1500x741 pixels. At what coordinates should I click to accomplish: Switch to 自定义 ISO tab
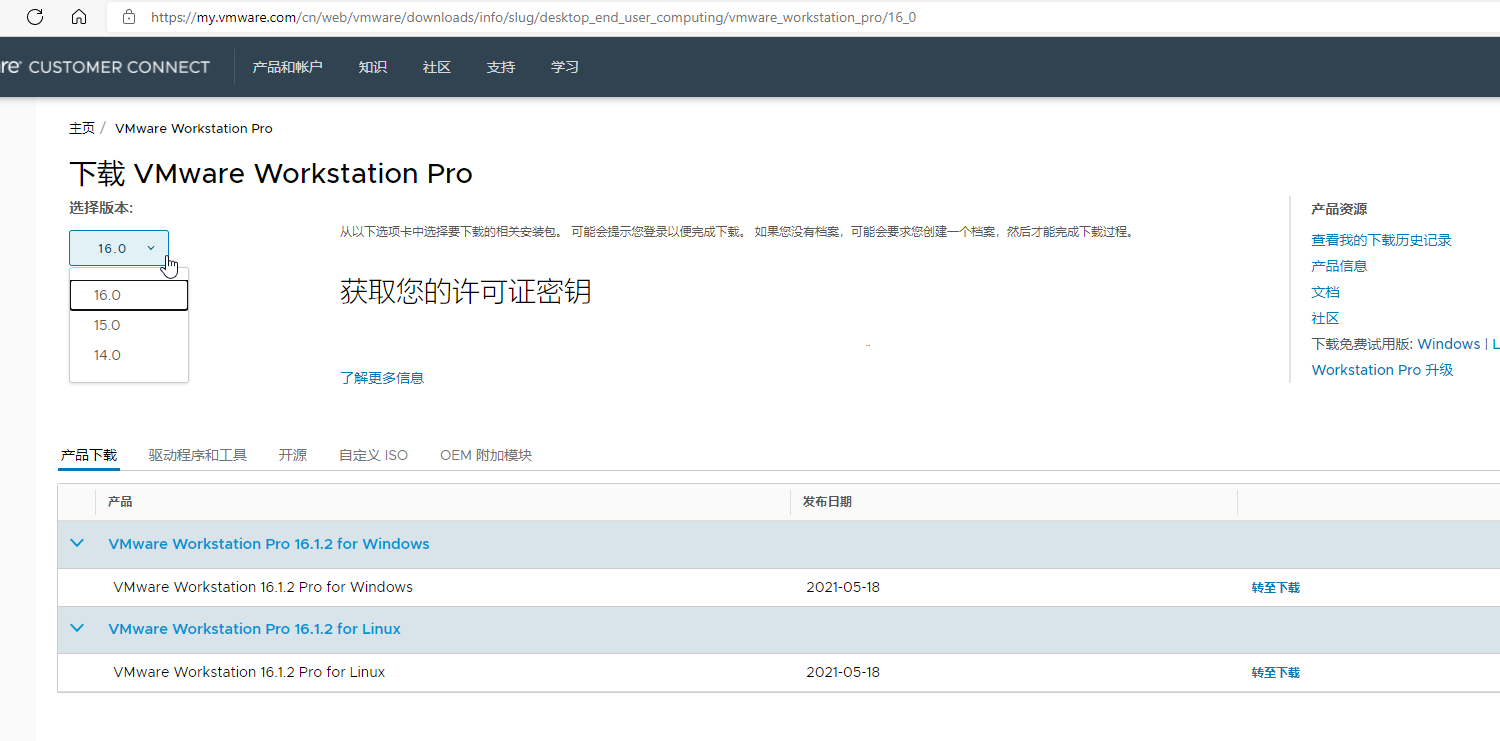(x=373, y=455)
